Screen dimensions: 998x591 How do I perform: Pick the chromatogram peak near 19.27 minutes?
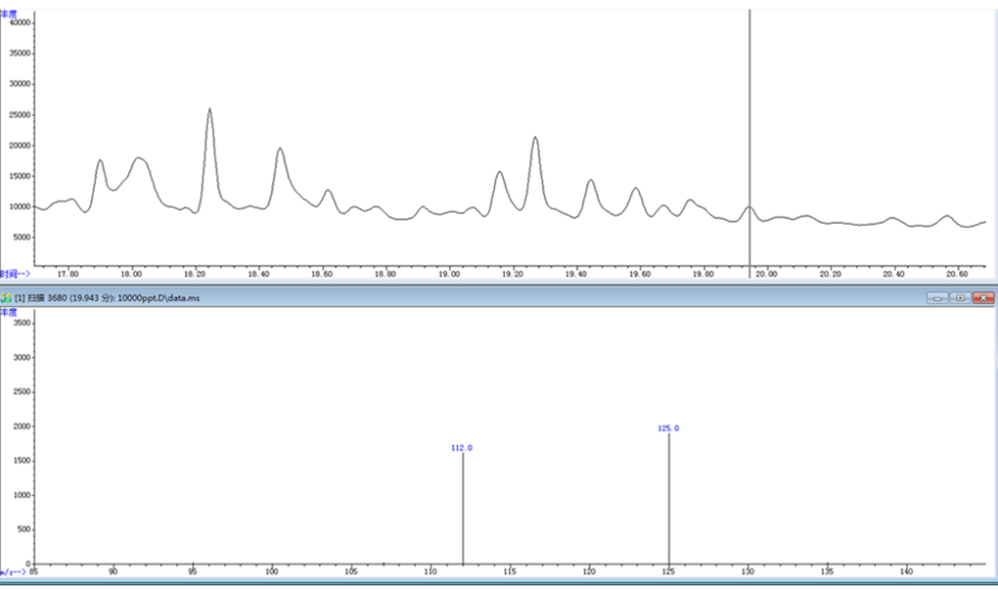click(535, 138)
